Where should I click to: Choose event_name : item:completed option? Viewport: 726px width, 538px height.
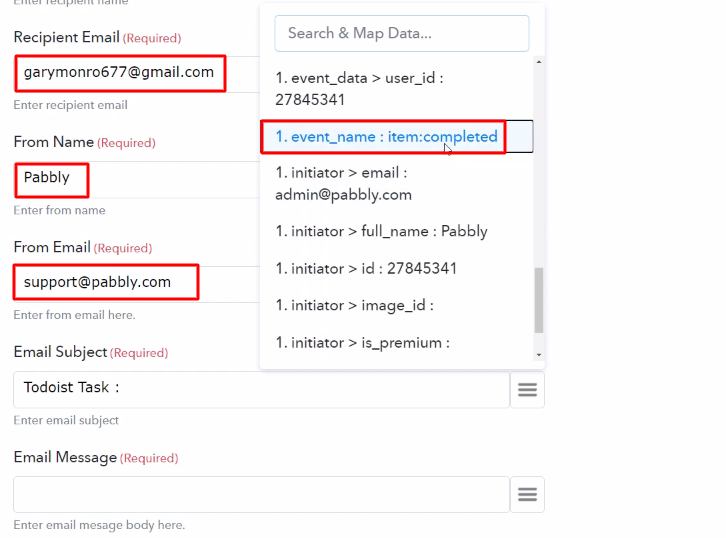397,137
